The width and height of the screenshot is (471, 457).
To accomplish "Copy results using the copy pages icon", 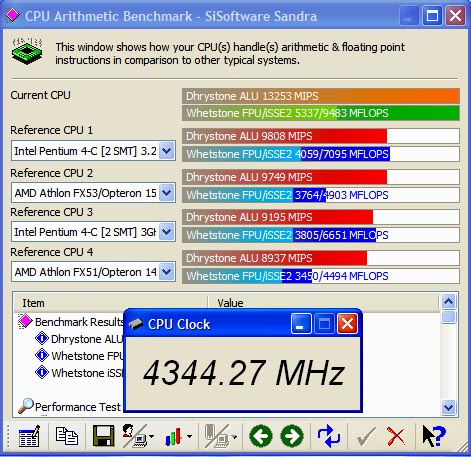I will pyautogui.click(x=67, y=436).
